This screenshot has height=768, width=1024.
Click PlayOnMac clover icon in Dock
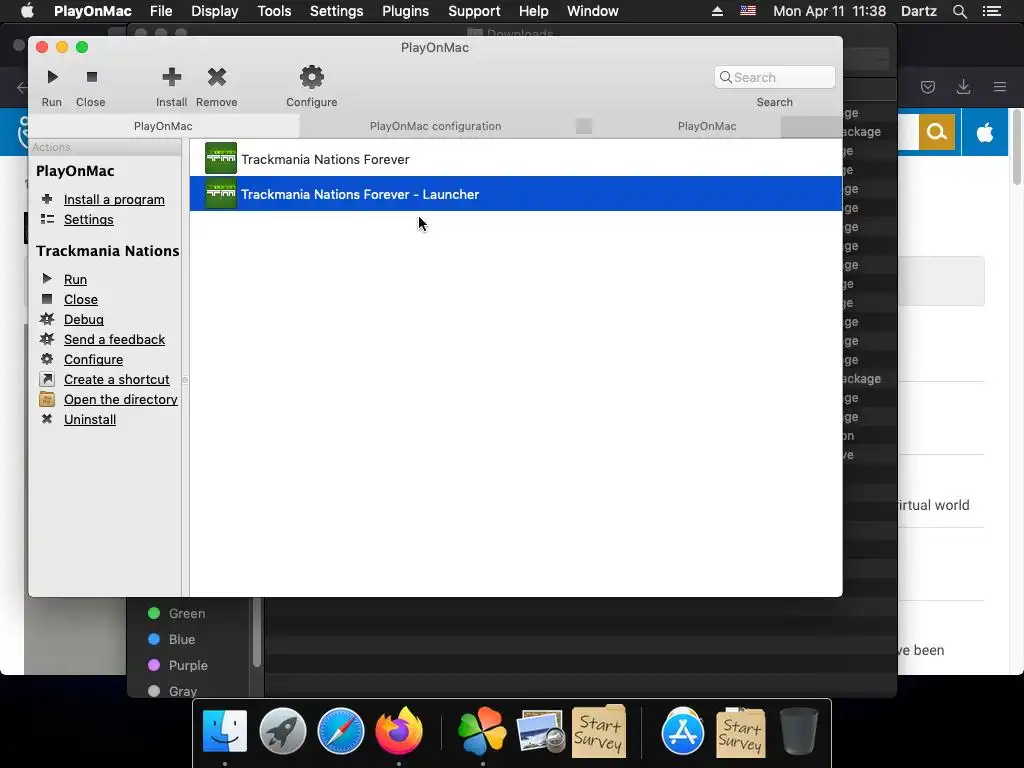(482, 731)
